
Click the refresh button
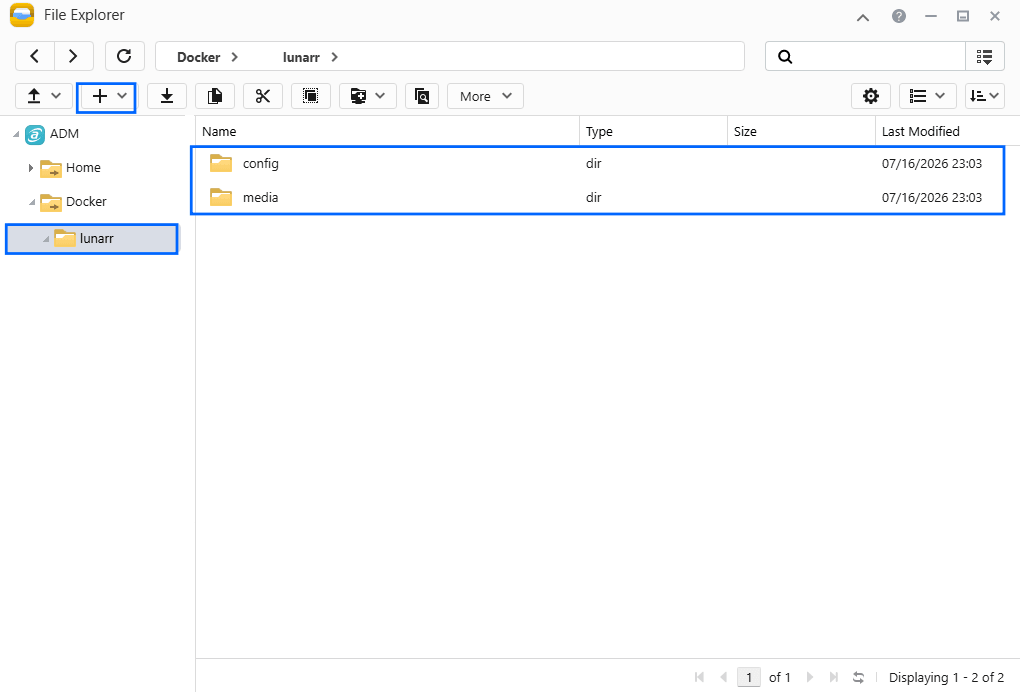coord(124,57)
